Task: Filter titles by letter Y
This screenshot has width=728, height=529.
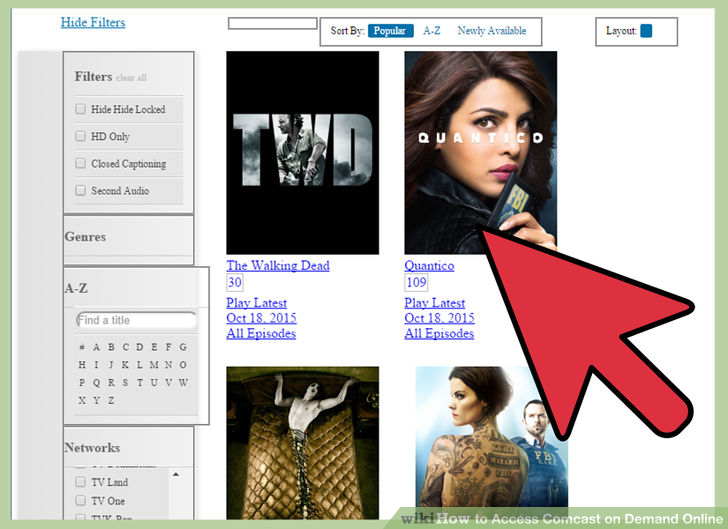Action: point(96,400)
